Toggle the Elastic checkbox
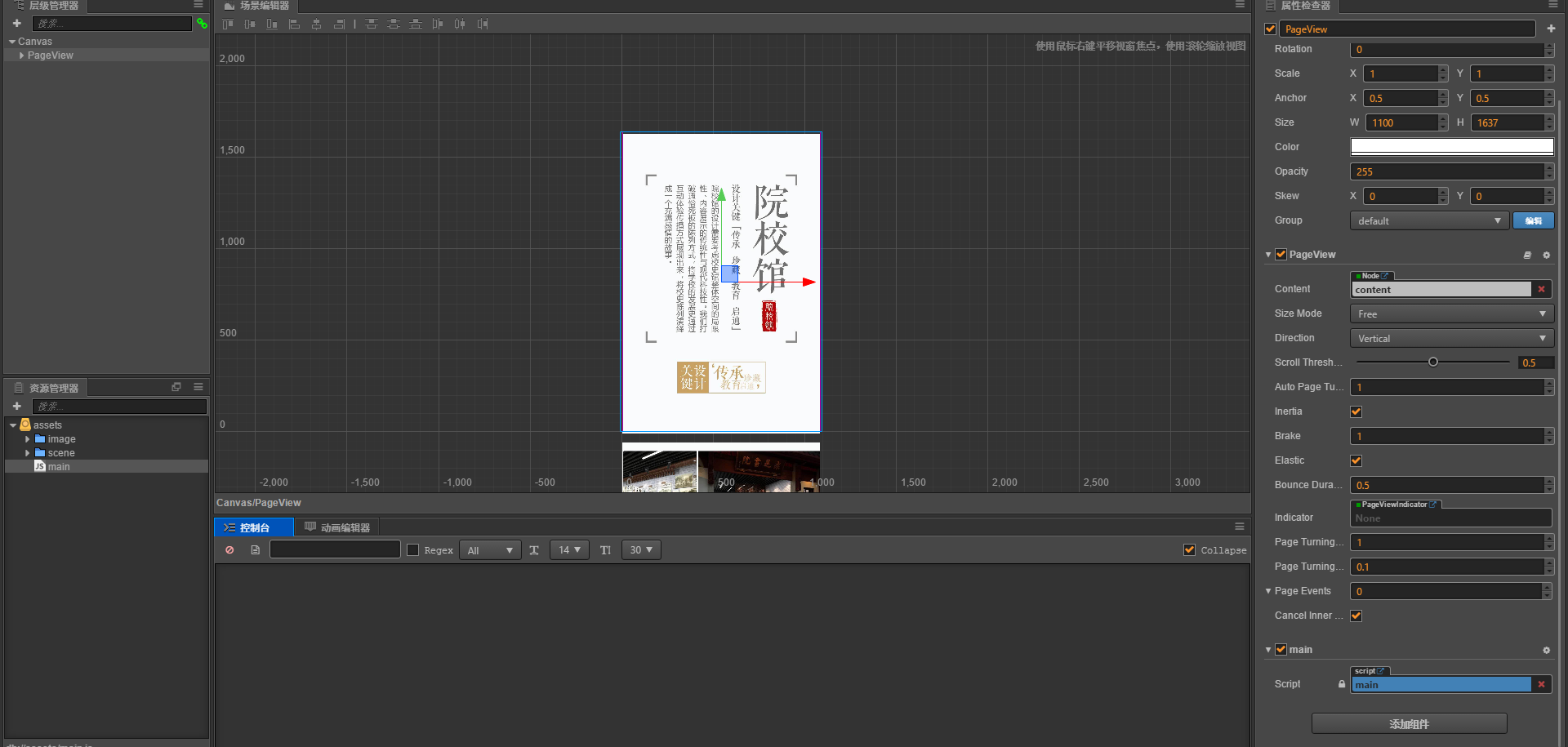1568x747 pixels. pos(1356,460)
